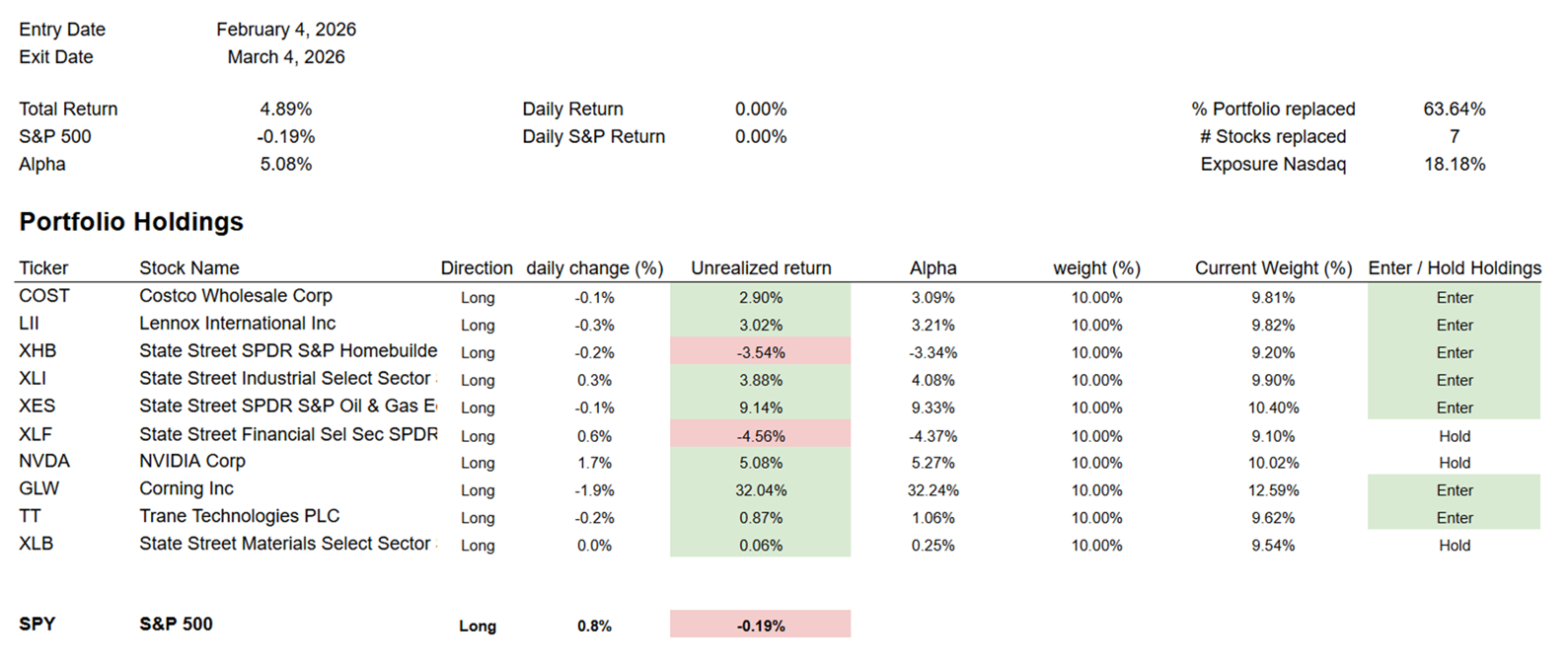
Task: Select the Entry Date value February 4, 2026
Action: (x=286, y=30)
